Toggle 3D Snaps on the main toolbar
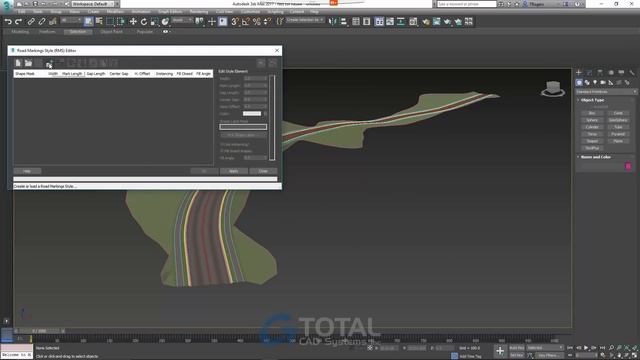Viewport: 640px width, 360px height. click(235, 22)
